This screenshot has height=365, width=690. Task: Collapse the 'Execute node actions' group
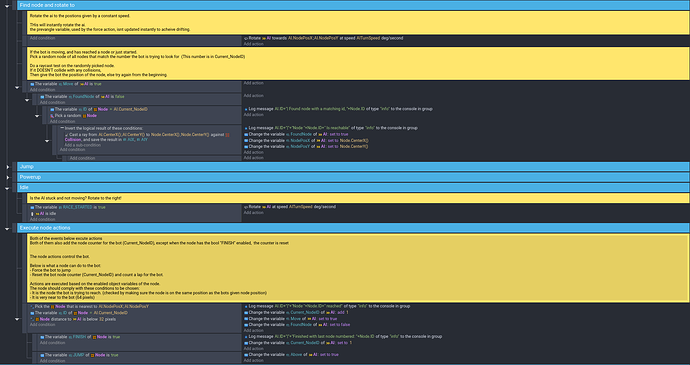coord(7,229)
